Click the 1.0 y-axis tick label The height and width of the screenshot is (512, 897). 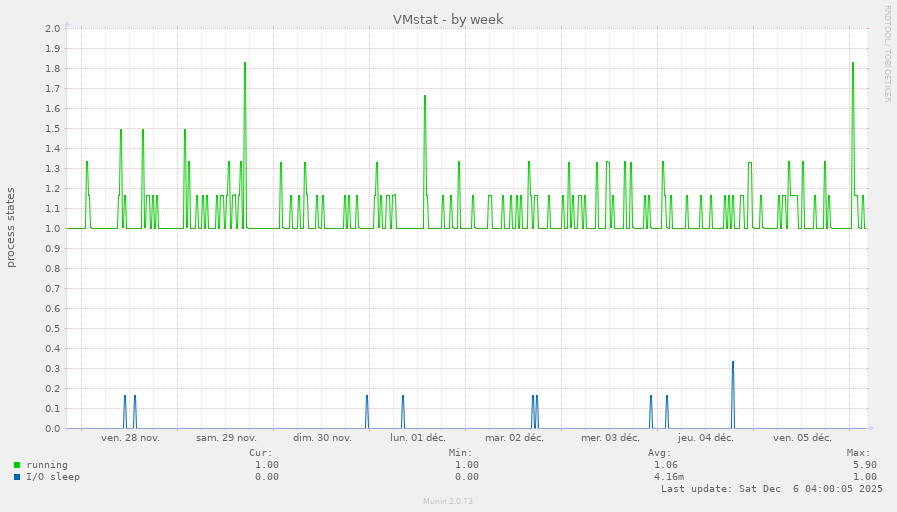point(53,229)
